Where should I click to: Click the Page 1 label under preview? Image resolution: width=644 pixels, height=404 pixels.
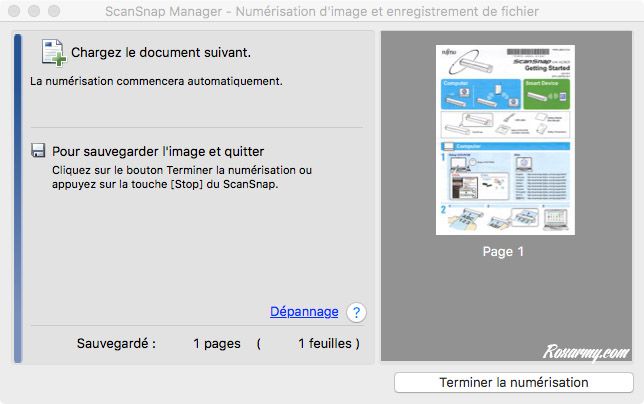[x=502, y=252]
